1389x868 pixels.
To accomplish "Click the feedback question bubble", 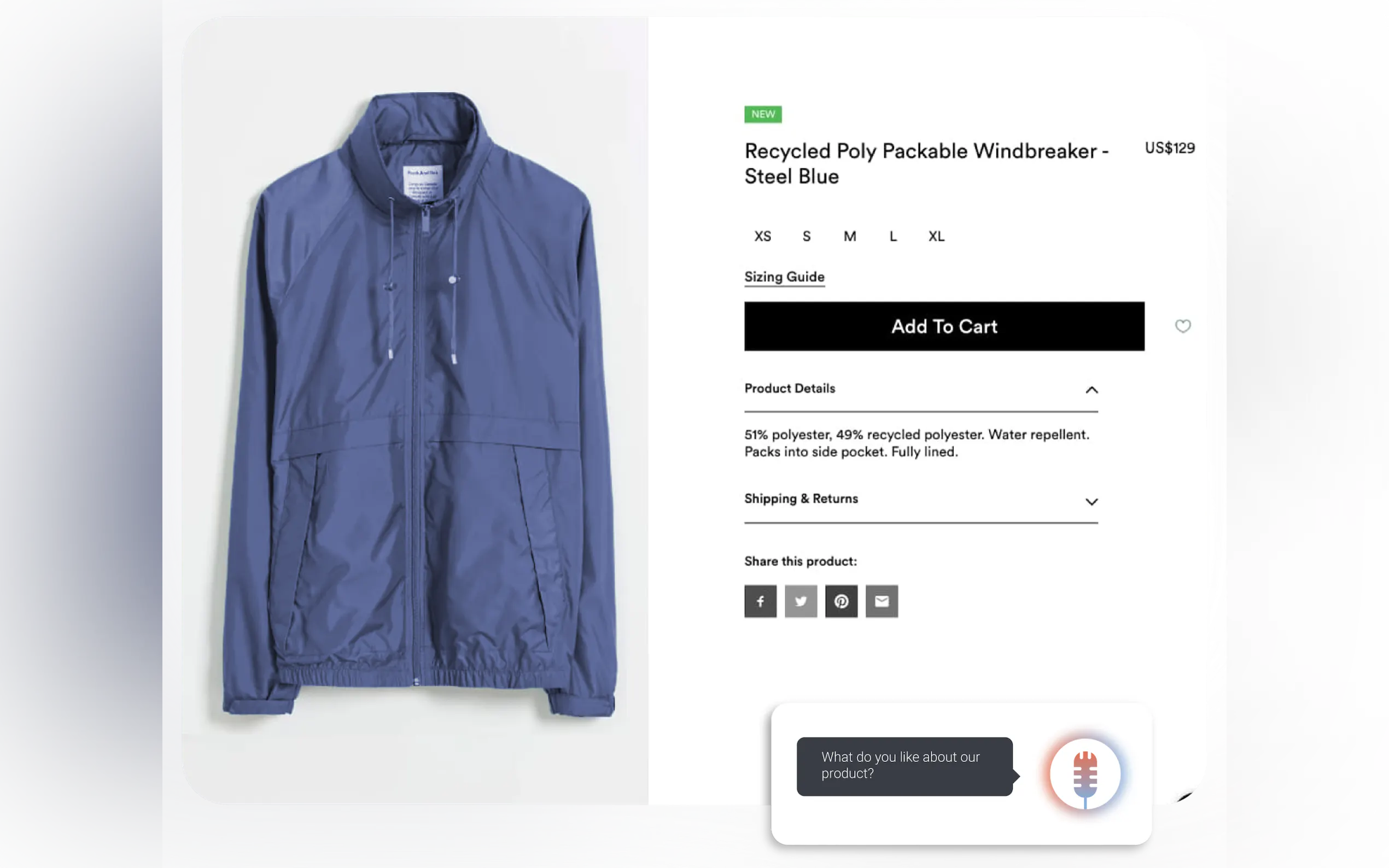I will point(904,766).
